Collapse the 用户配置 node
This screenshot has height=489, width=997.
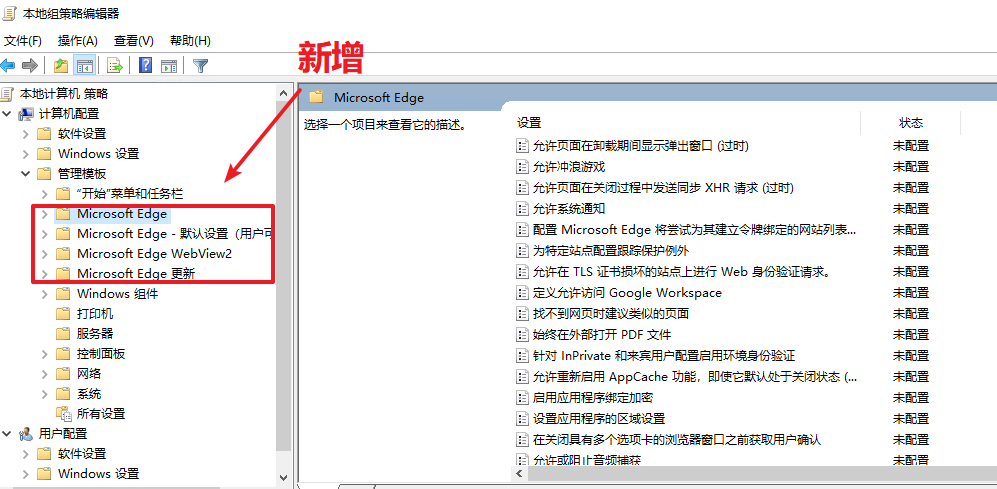7,434
